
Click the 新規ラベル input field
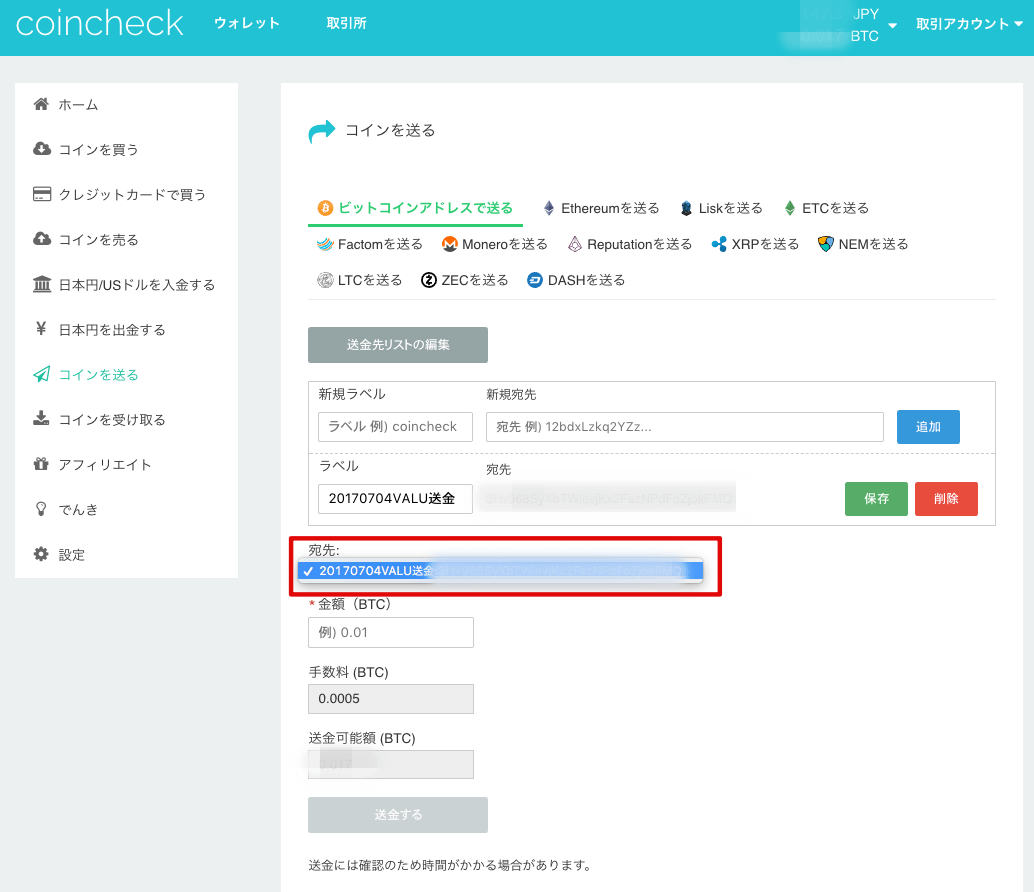395,427
